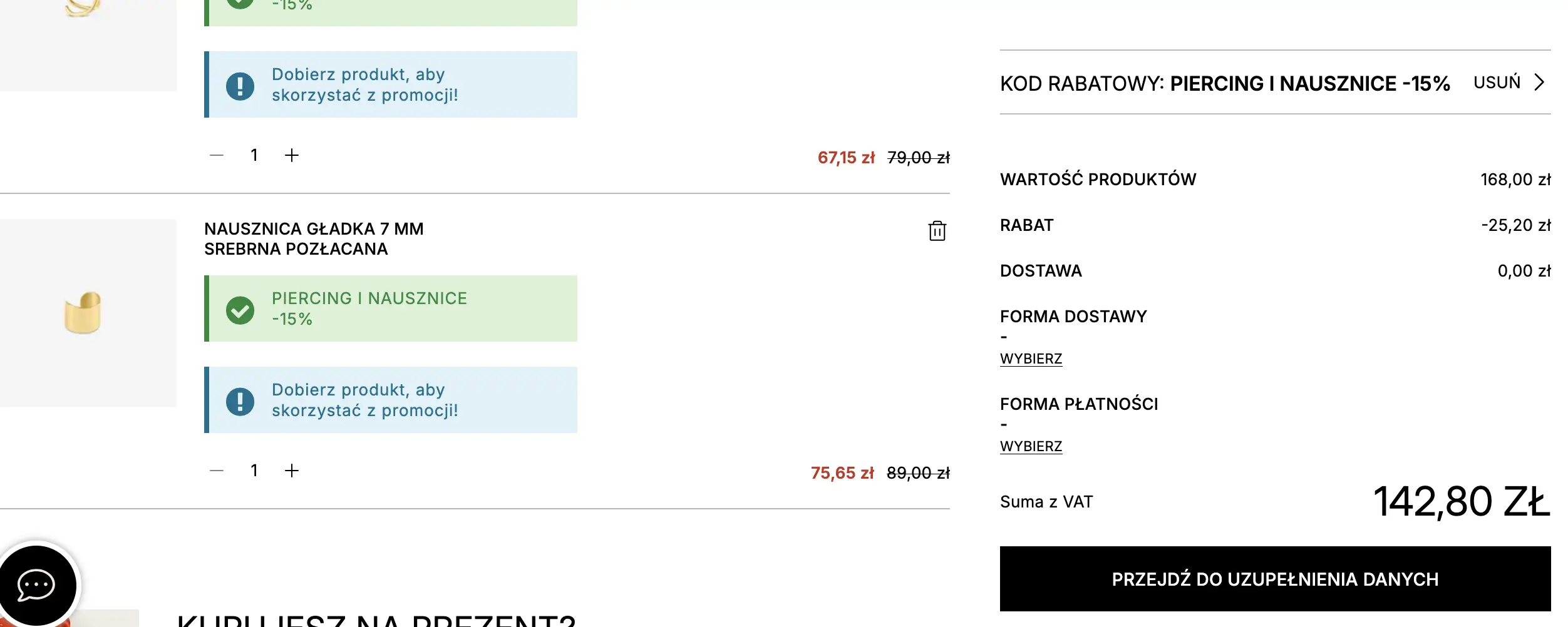
Task: Click the Piercing i Nausznice -15% green banner
Action: tap(391, 309)
